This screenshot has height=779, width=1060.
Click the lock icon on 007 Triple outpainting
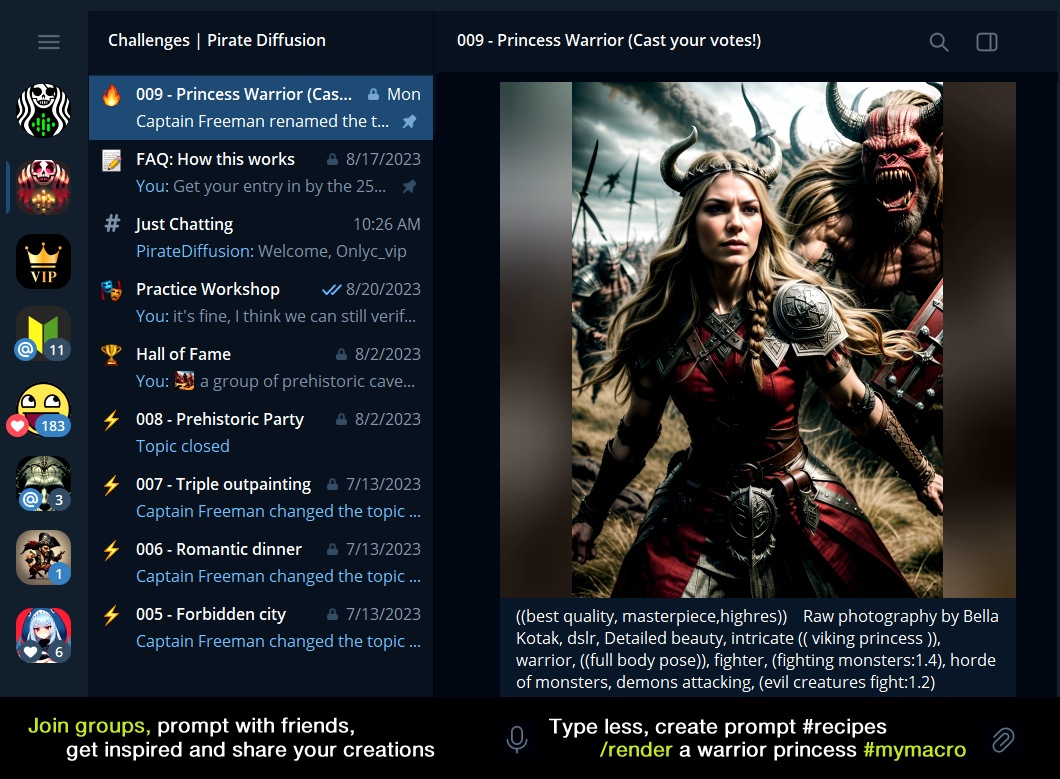332,483
